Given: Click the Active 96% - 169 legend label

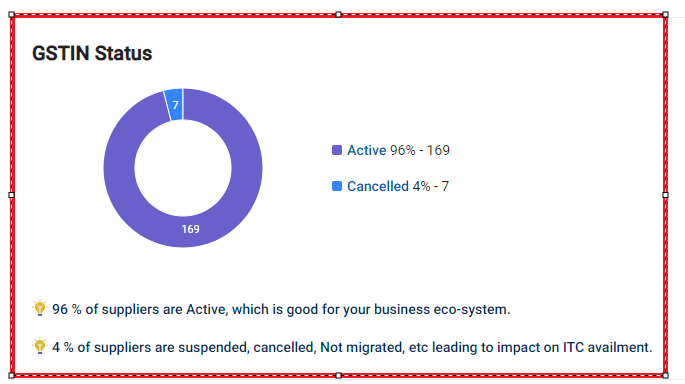Looking at the screenshot, I should click(x=398, y=150).
